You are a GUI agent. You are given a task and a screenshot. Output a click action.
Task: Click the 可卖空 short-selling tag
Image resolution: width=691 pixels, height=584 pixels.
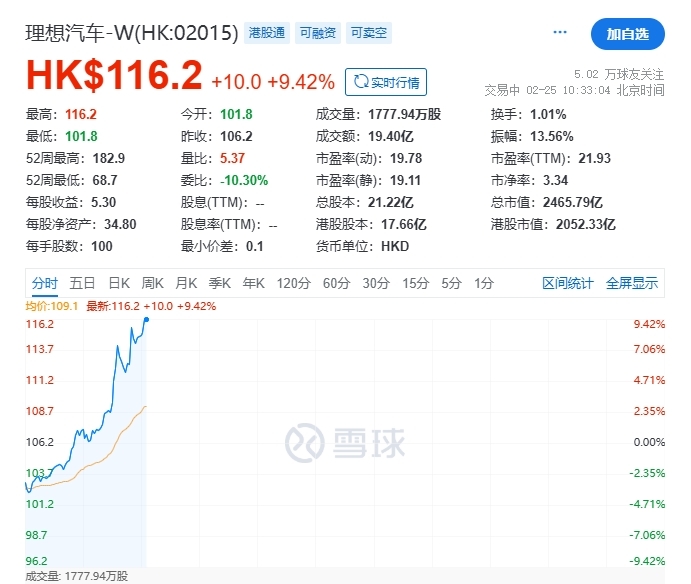369,33
